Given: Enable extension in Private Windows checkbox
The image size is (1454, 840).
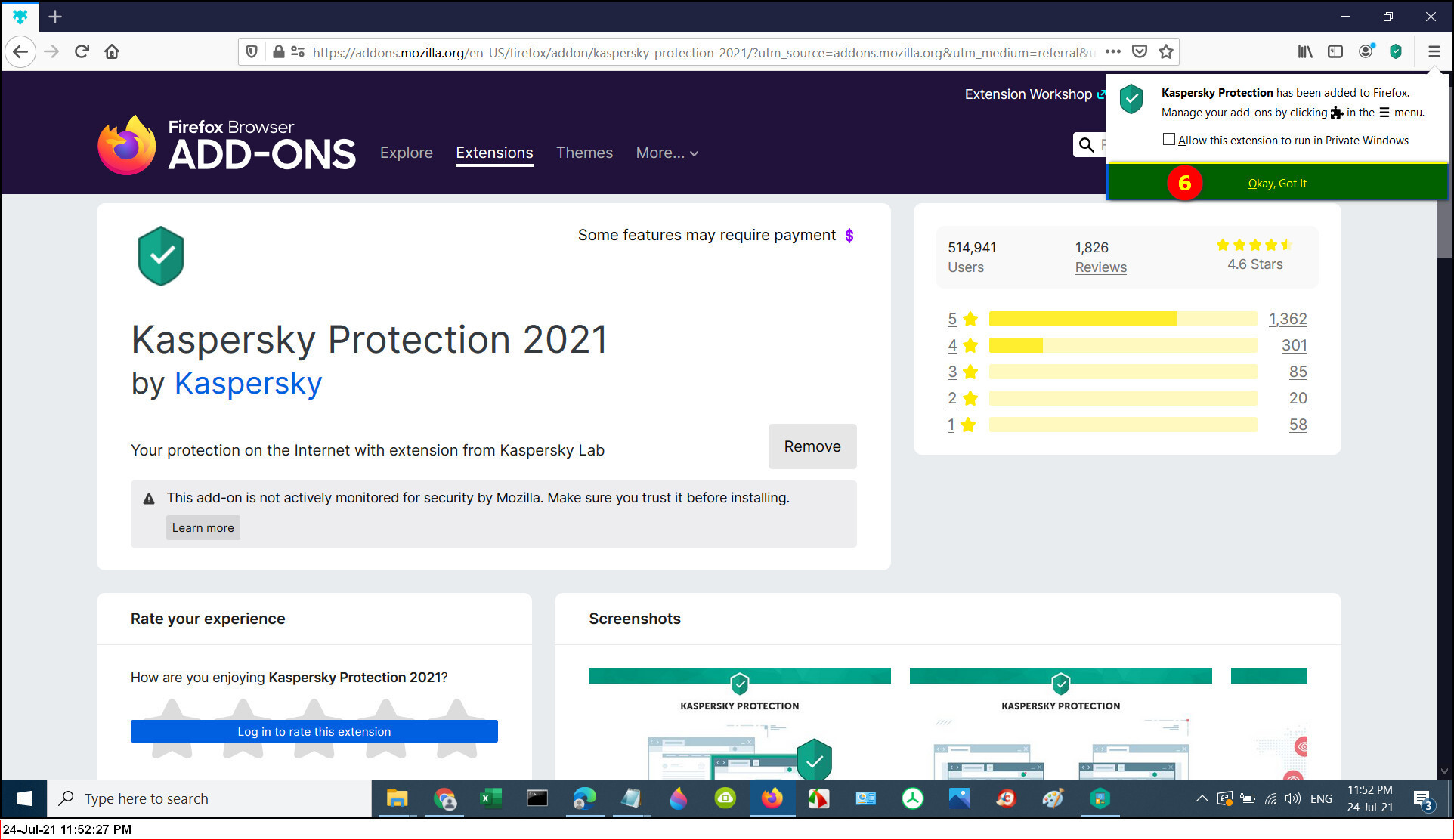Looking at the screenshot, I should 1169,140.
